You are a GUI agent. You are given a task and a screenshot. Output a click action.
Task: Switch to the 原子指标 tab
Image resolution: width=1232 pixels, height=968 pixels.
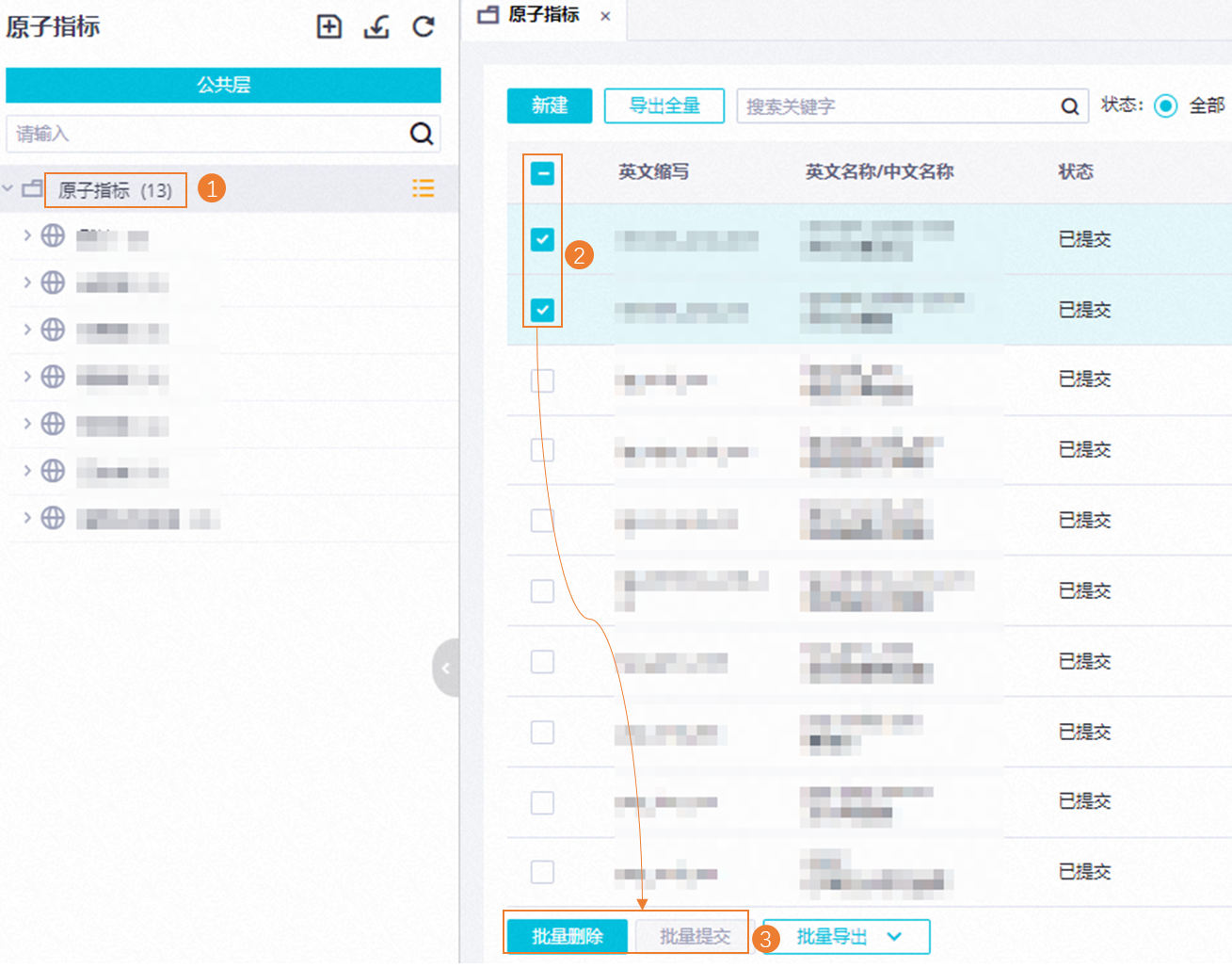[543, 15]
